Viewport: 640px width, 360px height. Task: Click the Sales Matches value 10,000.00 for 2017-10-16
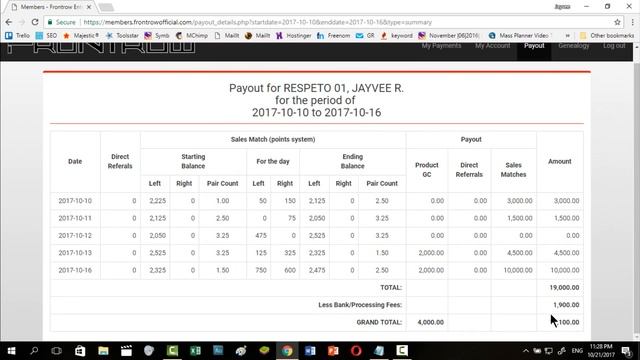tap(518, 270)
